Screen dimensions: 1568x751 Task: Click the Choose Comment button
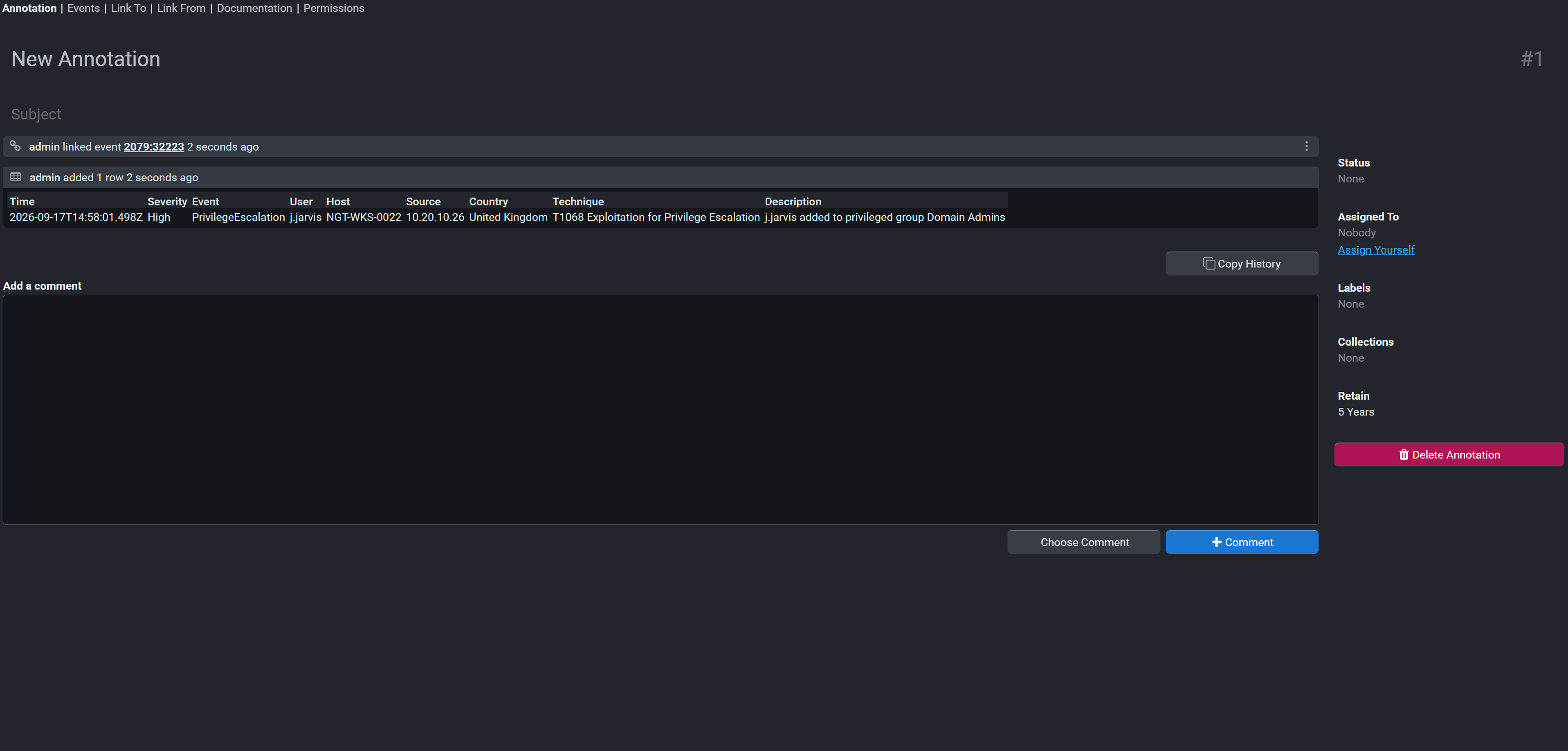[1083, 542]
